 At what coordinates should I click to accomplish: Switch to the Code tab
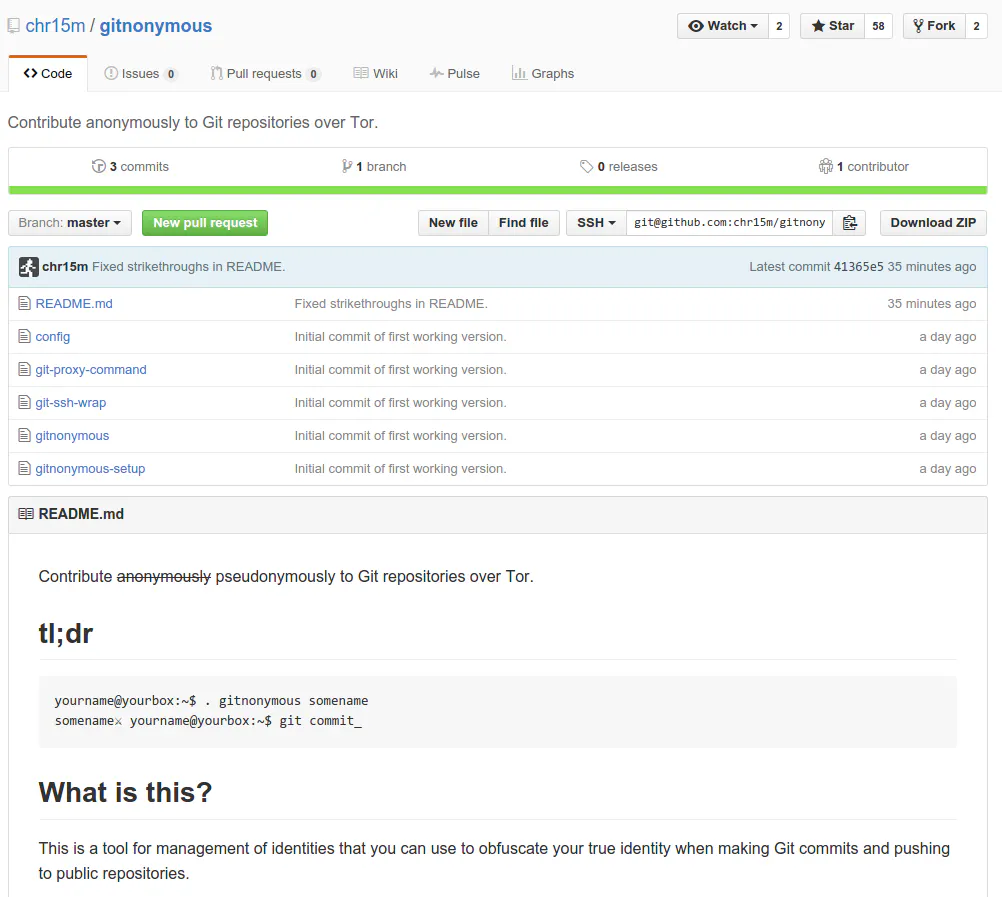48,73
